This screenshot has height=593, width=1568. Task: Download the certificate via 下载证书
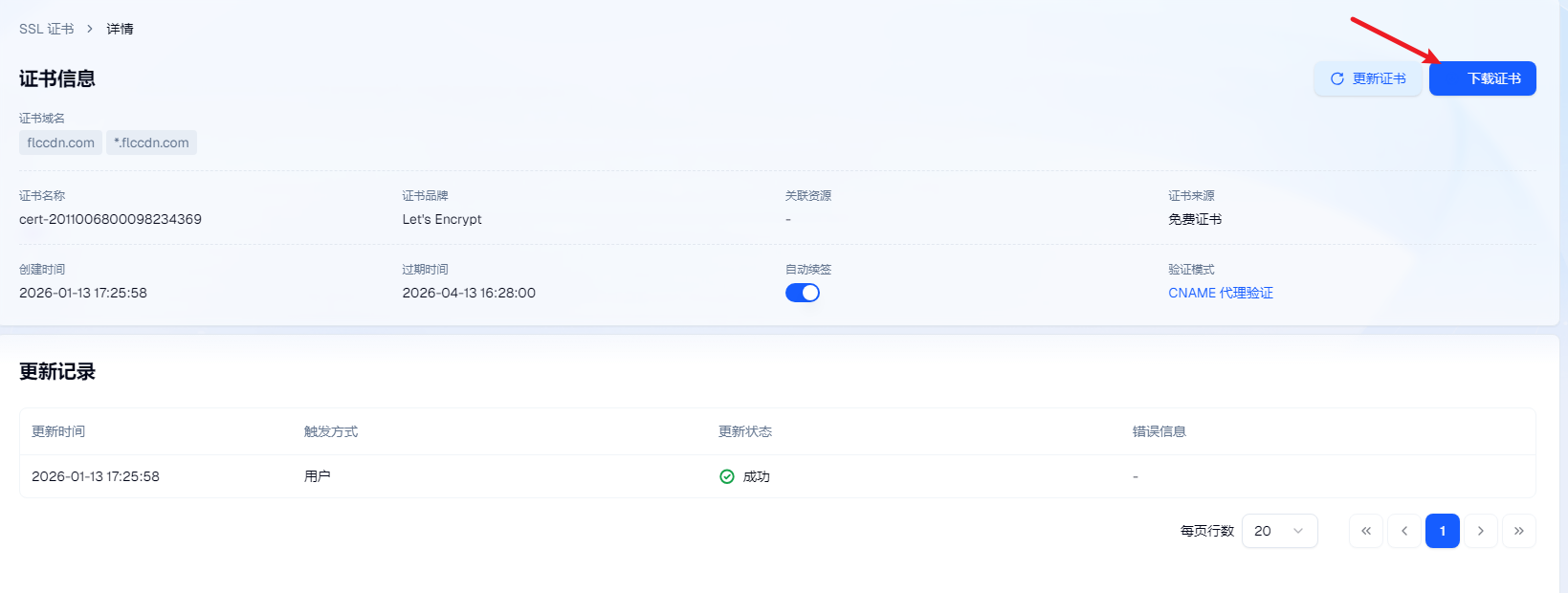[x=1482, y=78]
